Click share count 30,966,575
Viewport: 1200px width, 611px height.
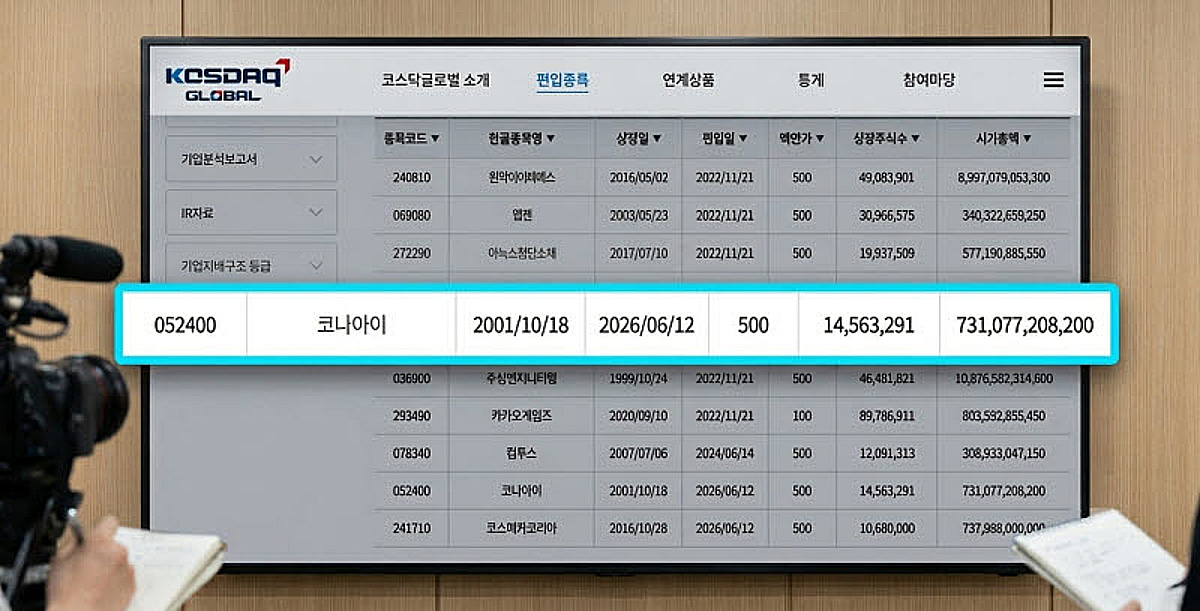point(886,215)
